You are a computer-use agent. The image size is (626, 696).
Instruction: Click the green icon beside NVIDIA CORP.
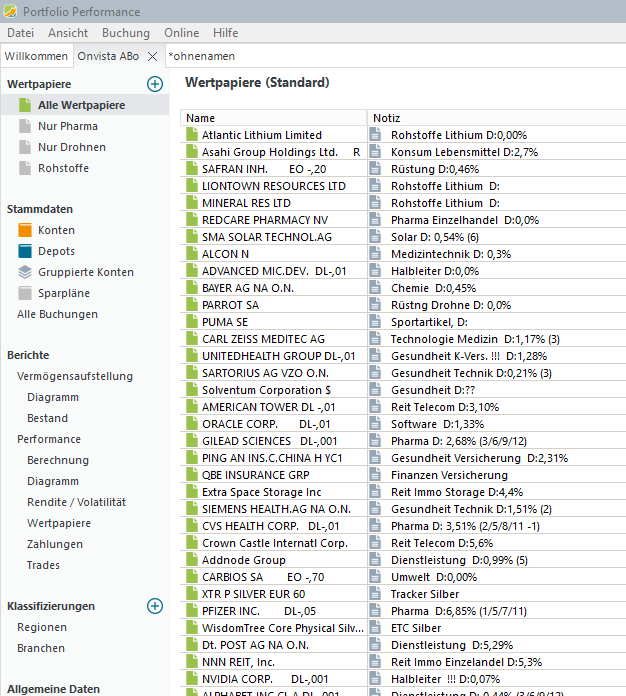pos(192,679)
